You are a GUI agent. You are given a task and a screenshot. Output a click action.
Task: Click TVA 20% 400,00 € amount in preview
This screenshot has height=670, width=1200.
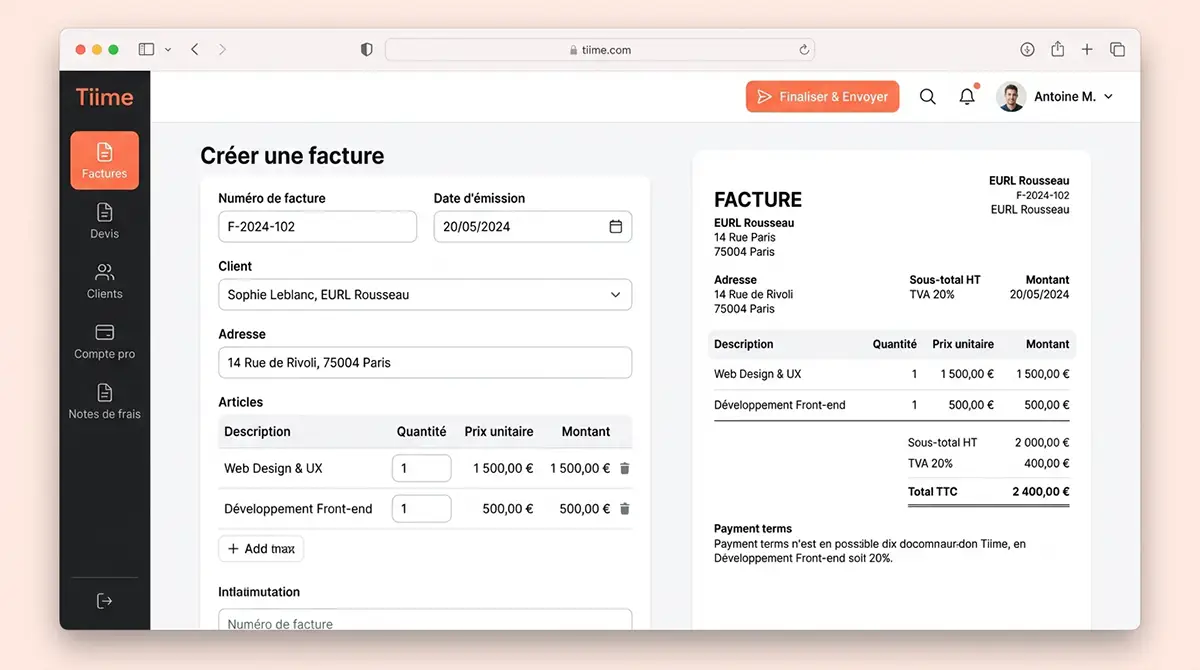point(1047,463)
